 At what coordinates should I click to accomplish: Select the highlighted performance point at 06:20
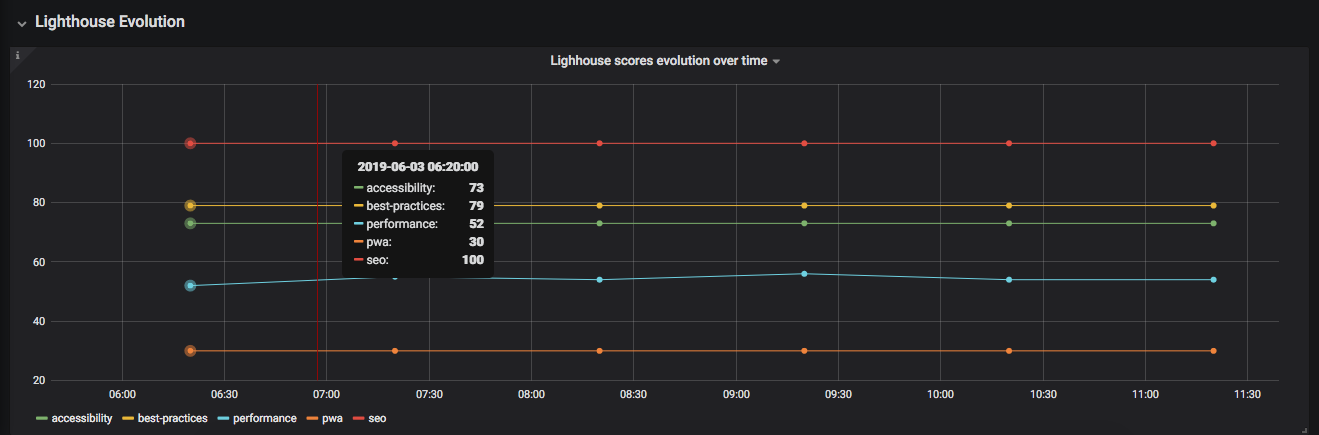(190, 286)
